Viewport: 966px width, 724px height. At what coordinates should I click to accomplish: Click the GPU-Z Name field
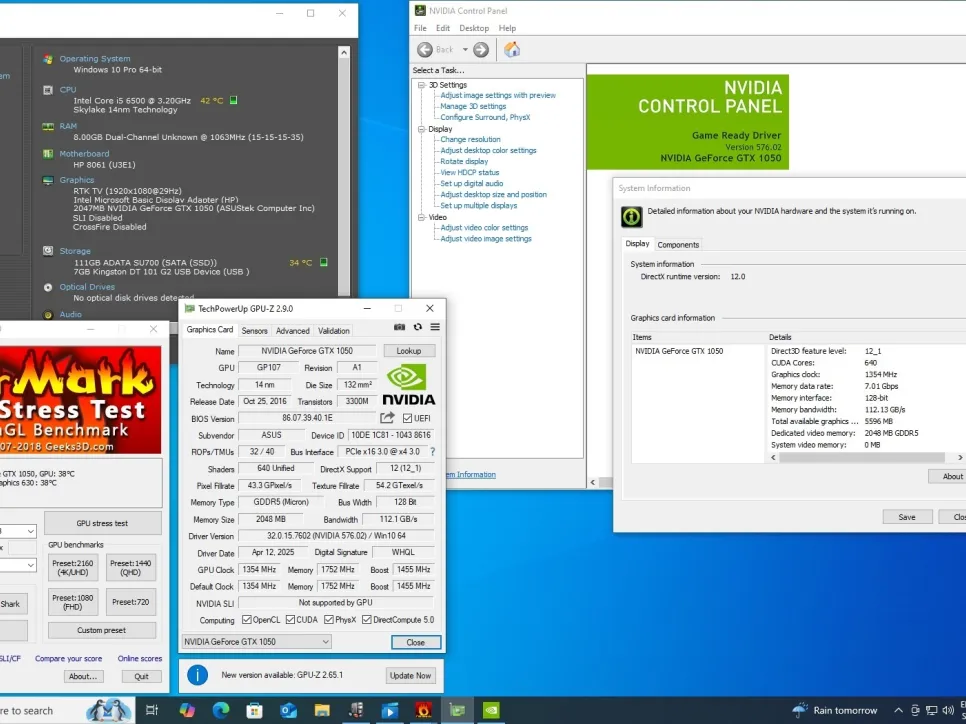(307, 351)
